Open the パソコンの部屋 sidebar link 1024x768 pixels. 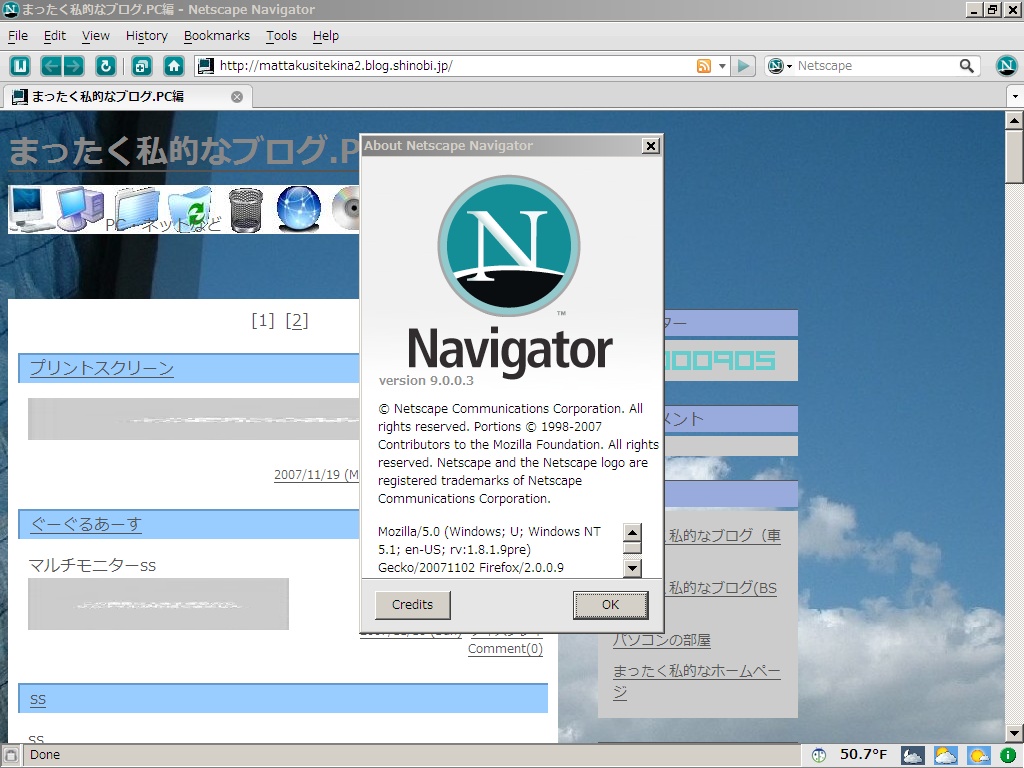pyautogui.click(x=662, y=640)
